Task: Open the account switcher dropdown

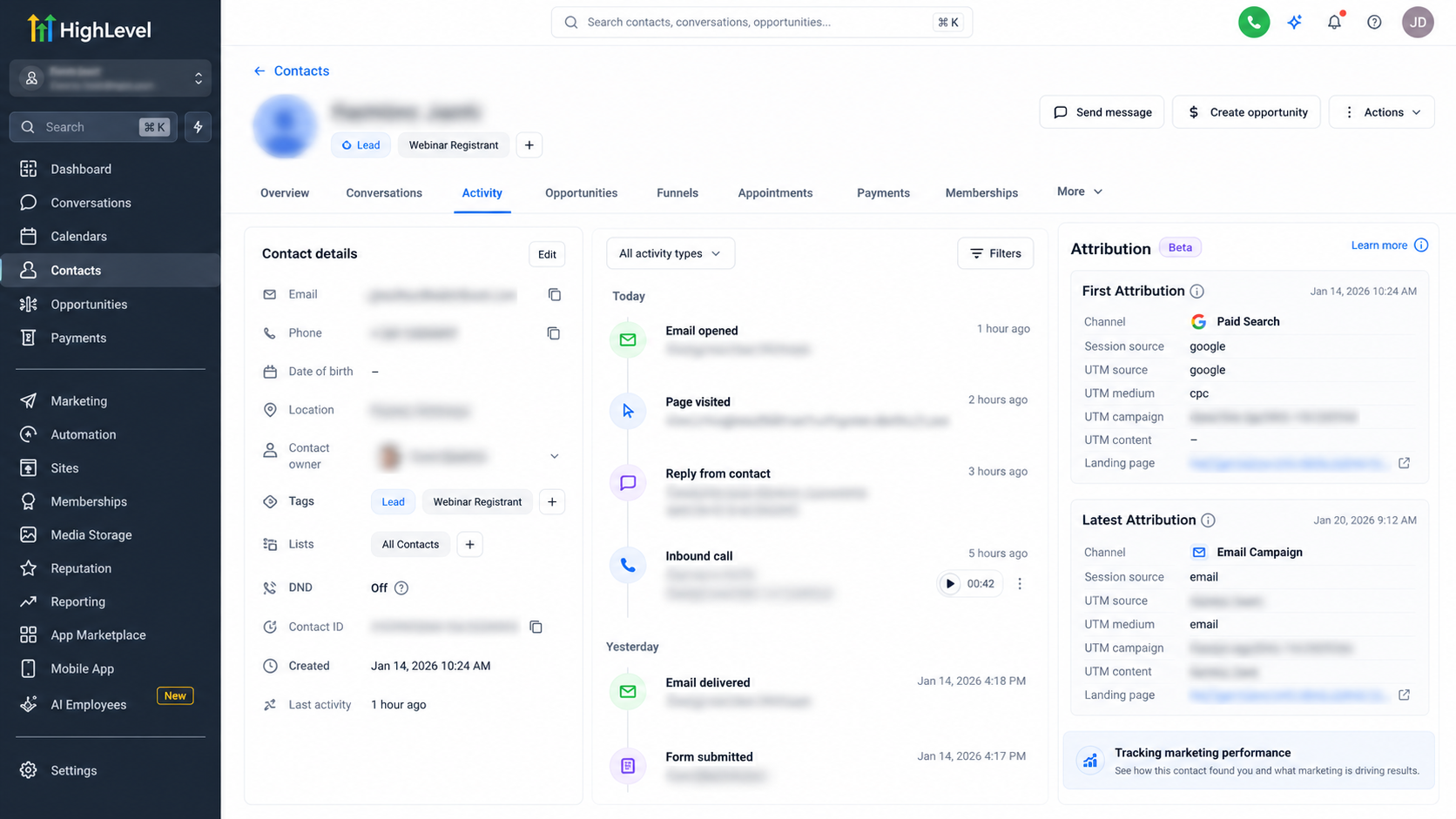Action: click(111, 78)
